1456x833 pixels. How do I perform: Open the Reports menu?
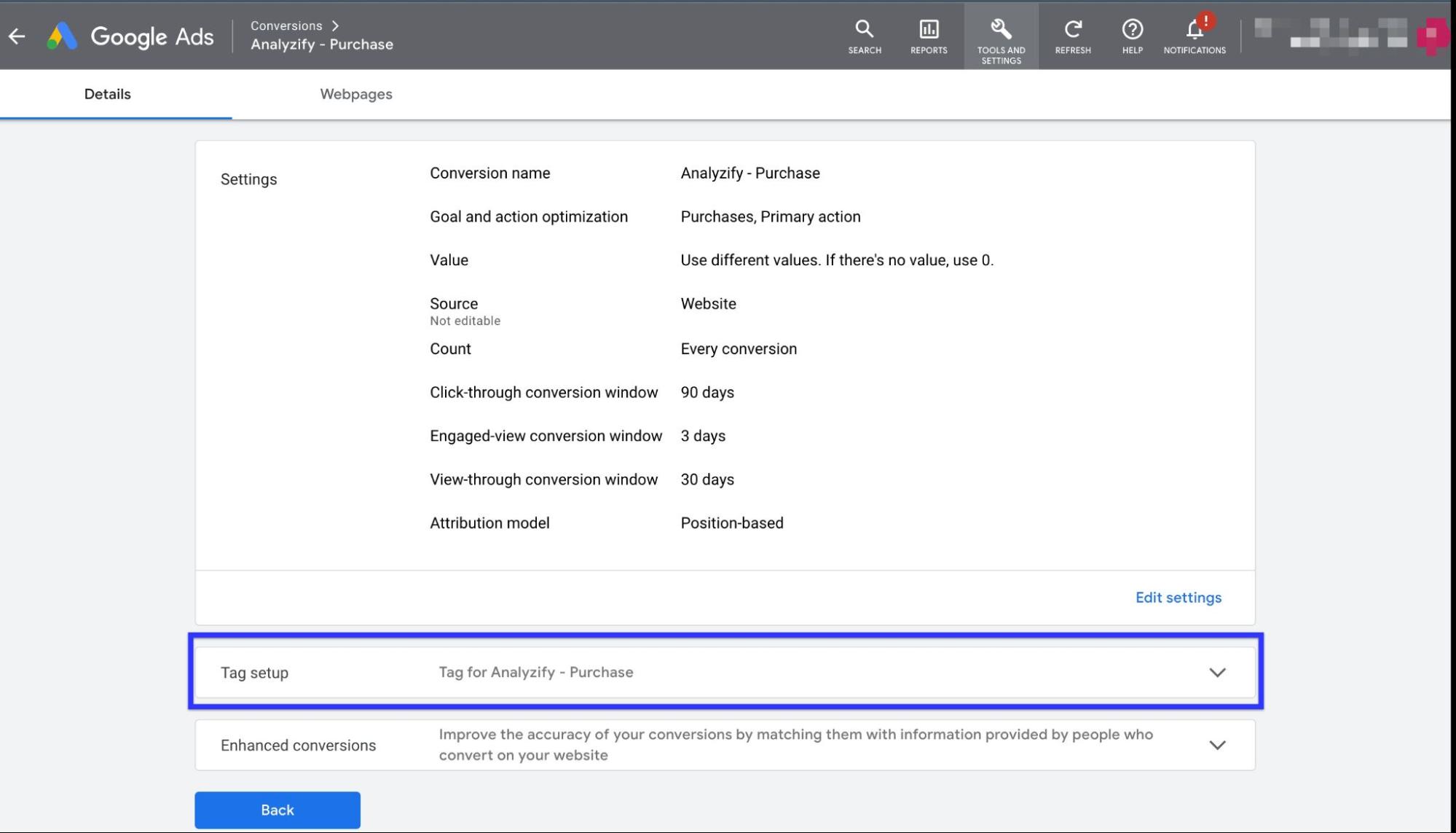[929, 36]
